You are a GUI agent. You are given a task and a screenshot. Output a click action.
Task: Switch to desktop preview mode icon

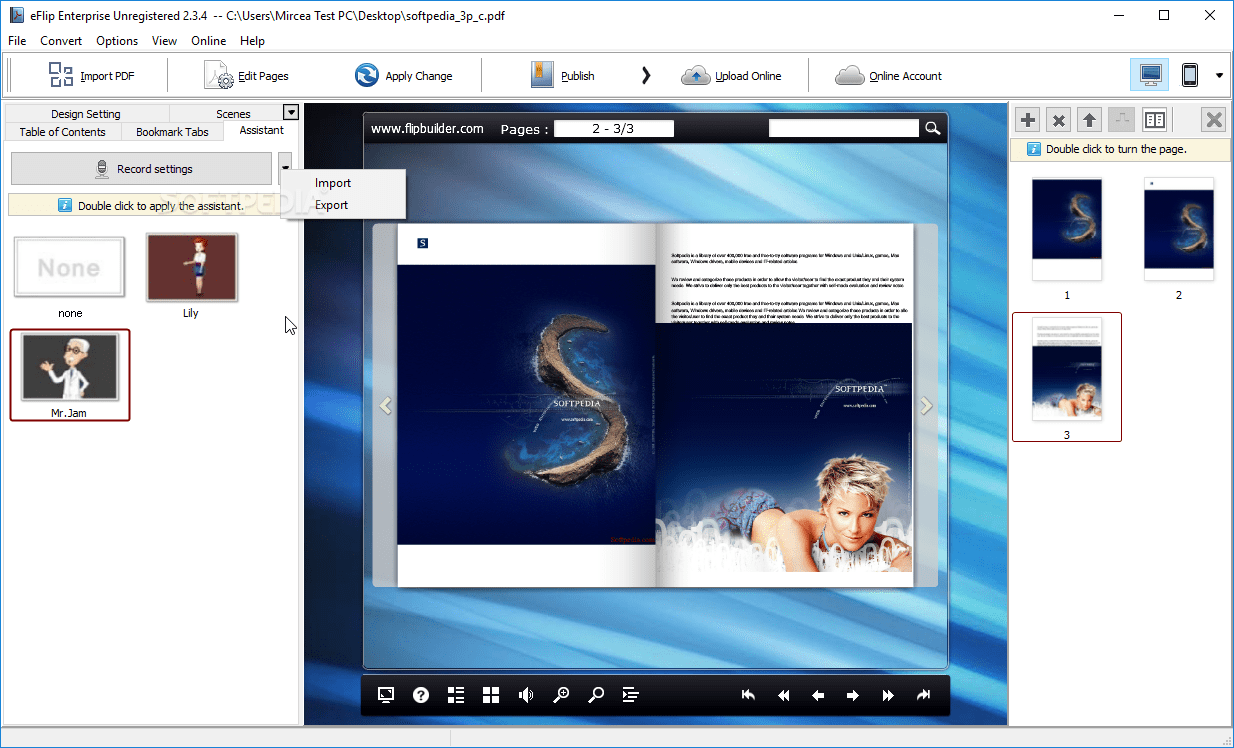pyautogui.click(x=1150, y=75)
